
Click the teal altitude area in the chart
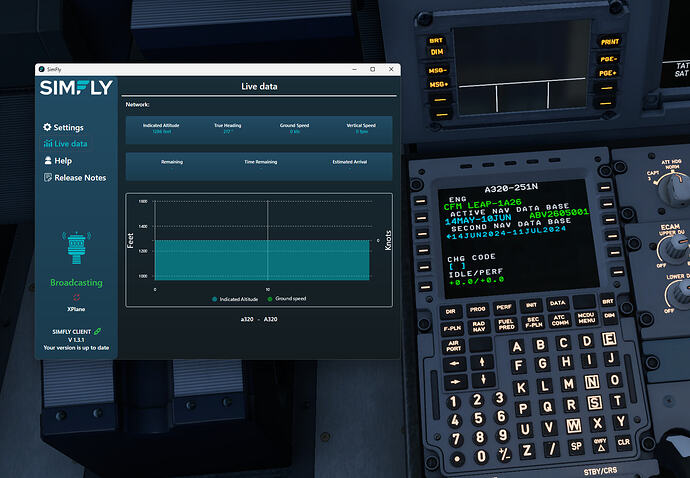[262, 260]
